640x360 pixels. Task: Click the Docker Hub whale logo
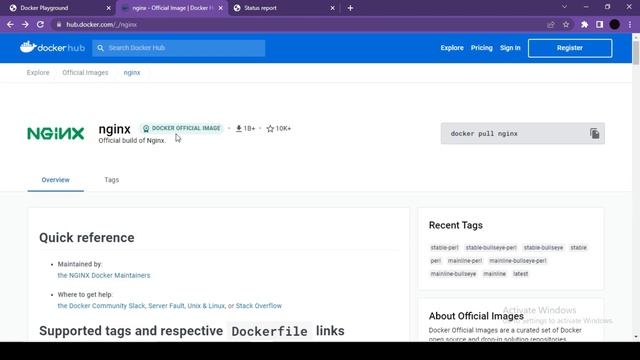coord(52,47)
